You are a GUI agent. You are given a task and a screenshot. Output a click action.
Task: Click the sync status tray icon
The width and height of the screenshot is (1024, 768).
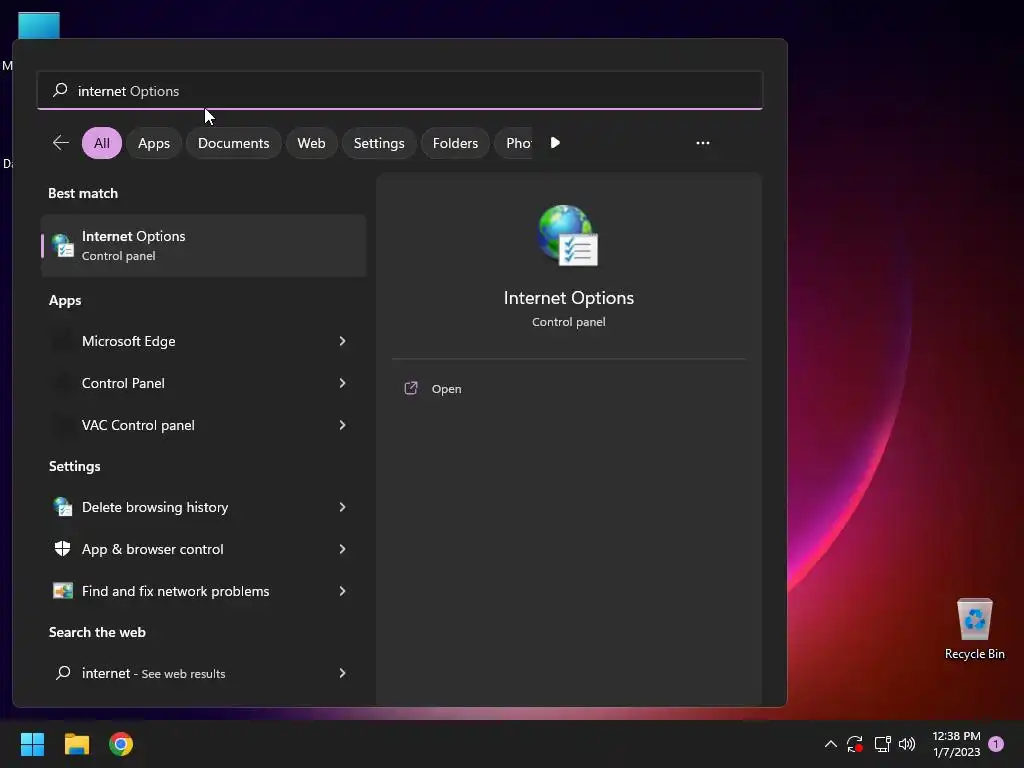[855, 744]
